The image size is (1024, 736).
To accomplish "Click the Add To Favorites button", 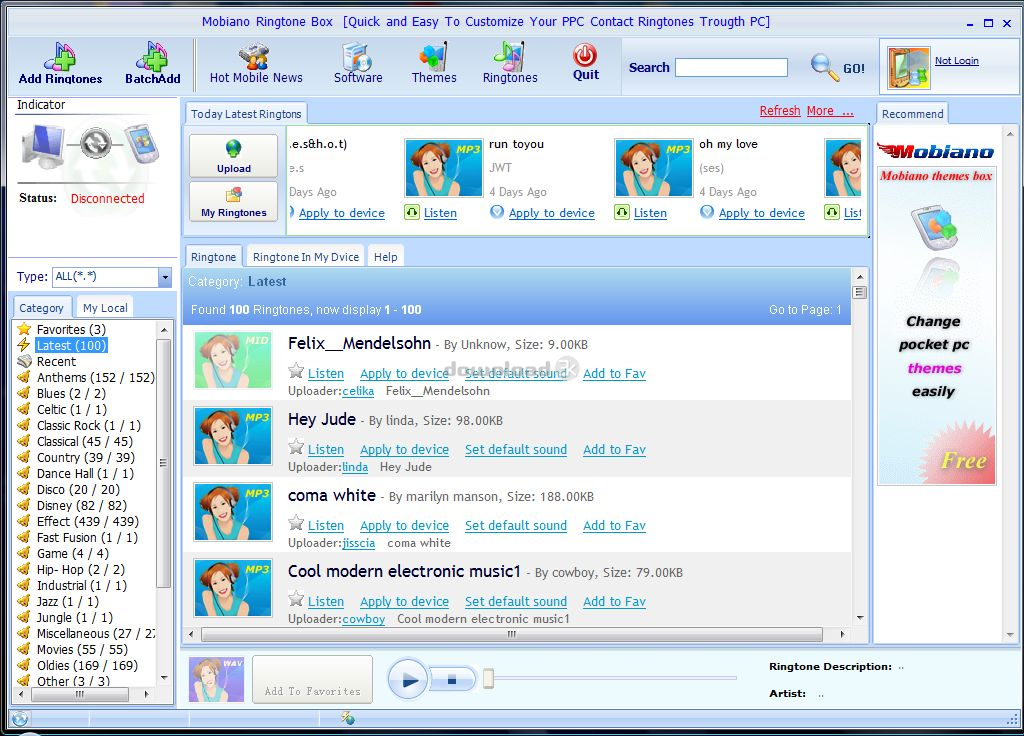I will point(312,680).
